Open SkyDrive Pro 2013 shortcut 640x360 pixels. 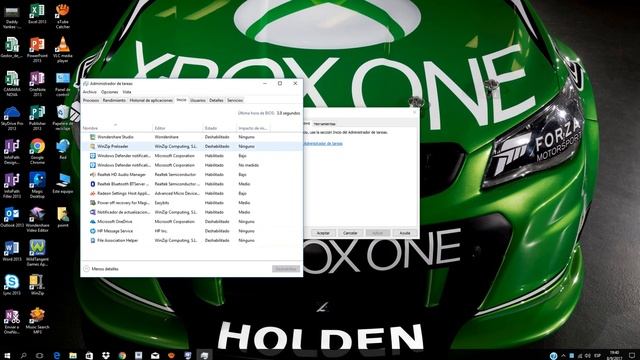pos(12,118)
